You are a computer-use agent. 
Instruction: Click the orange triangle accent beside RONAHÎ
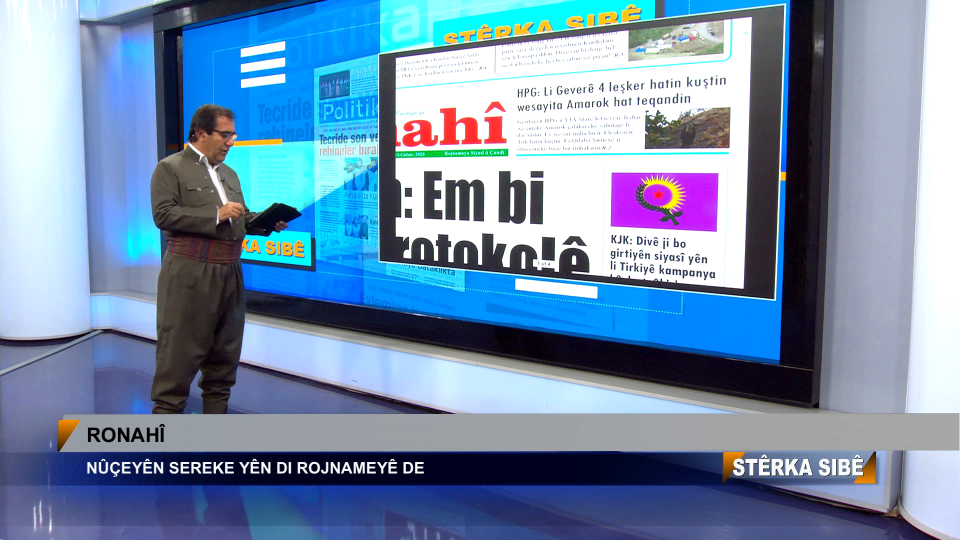67,434
